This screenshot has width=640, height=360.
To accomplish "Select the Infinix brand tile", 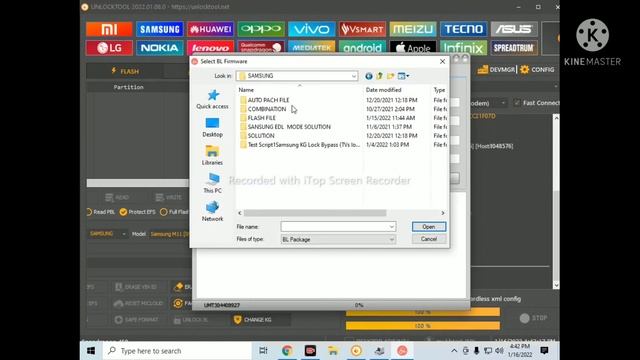I will click(463, 48).
